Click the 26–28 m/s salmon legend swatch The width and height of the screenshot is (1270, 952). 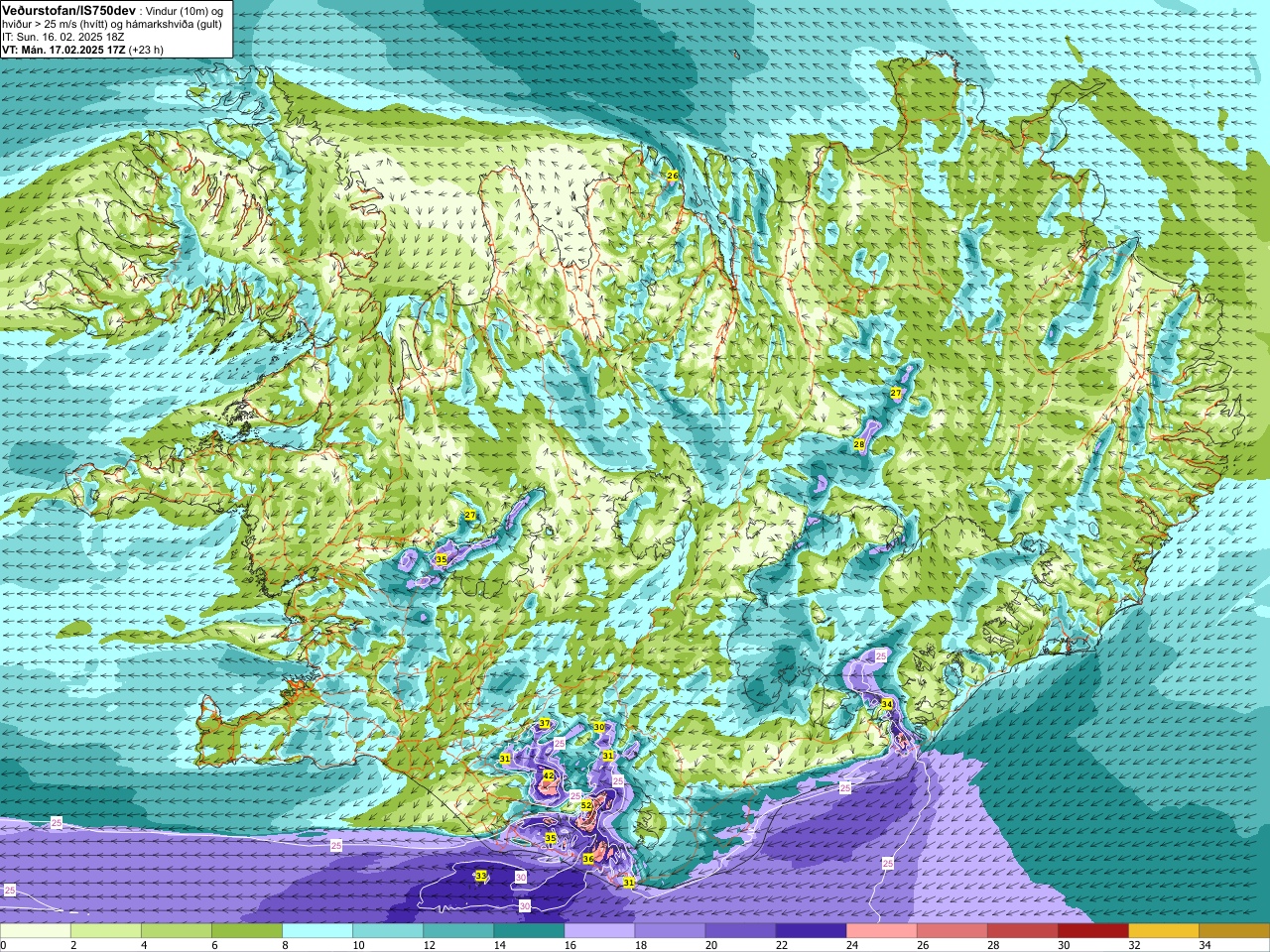click(951, 931)
